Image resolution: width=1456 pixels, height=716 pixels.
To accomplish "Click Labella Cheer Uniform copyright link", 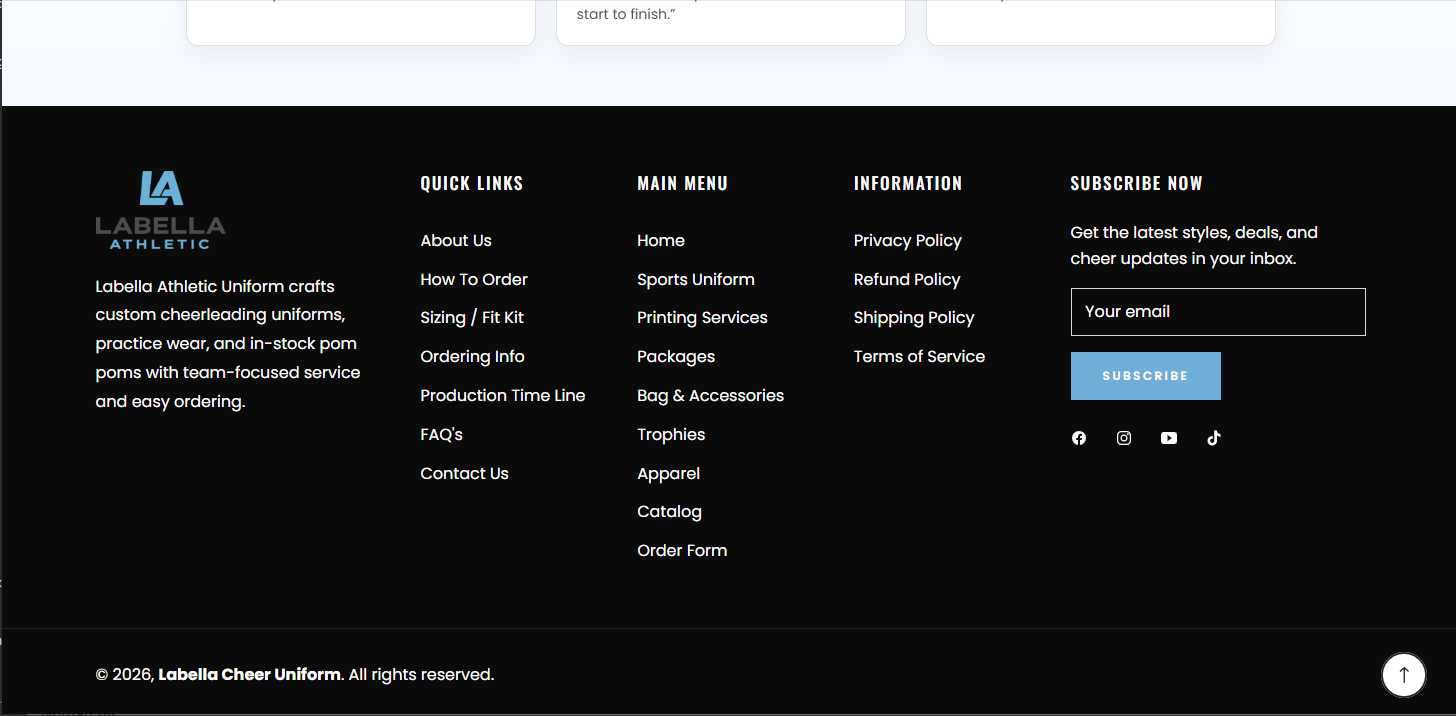I will pyautogui.click(x=250, y=675).
